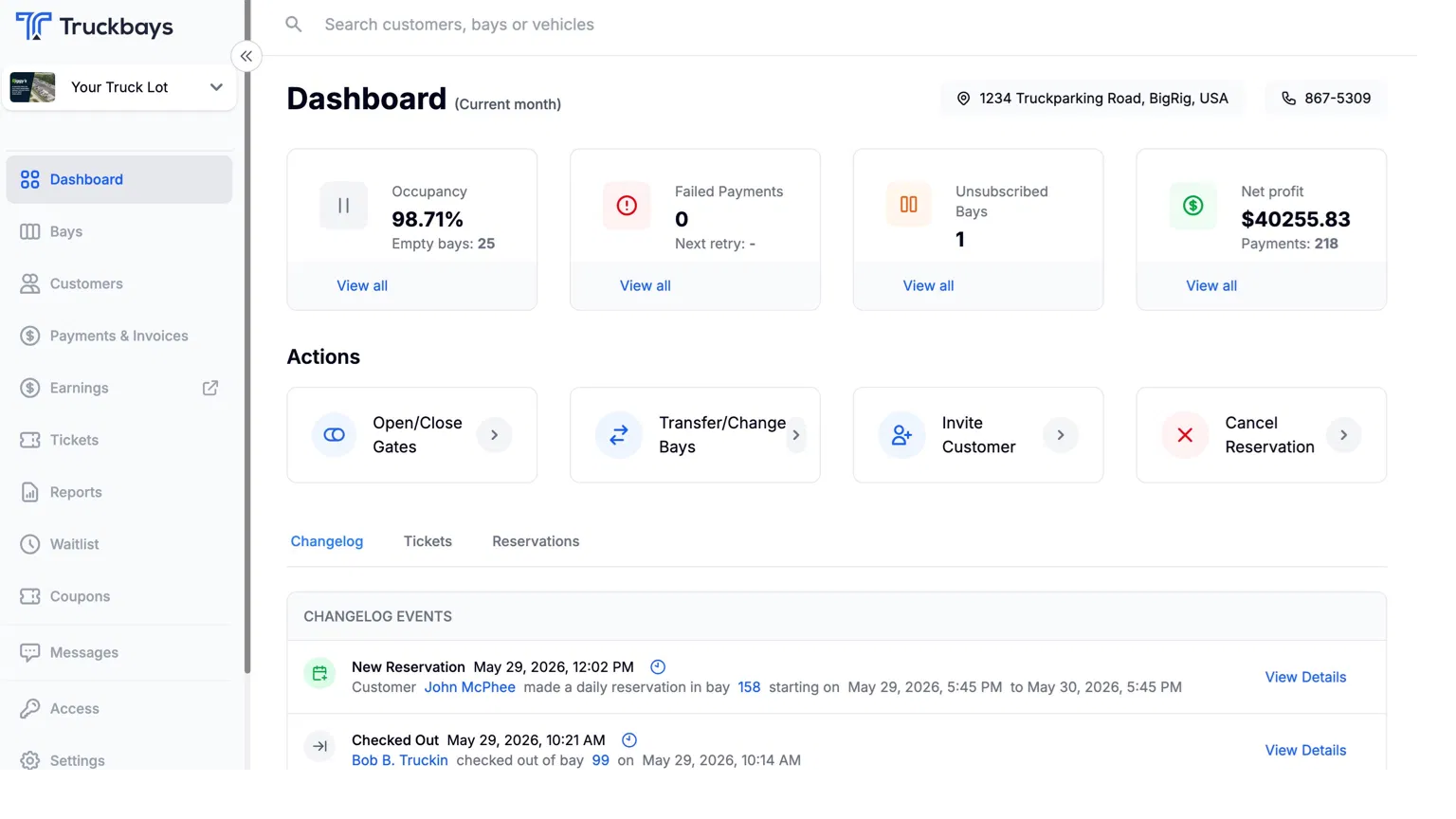
Task: Click the Coupons ticket icon in sidebar
Action: pos(30,596)
